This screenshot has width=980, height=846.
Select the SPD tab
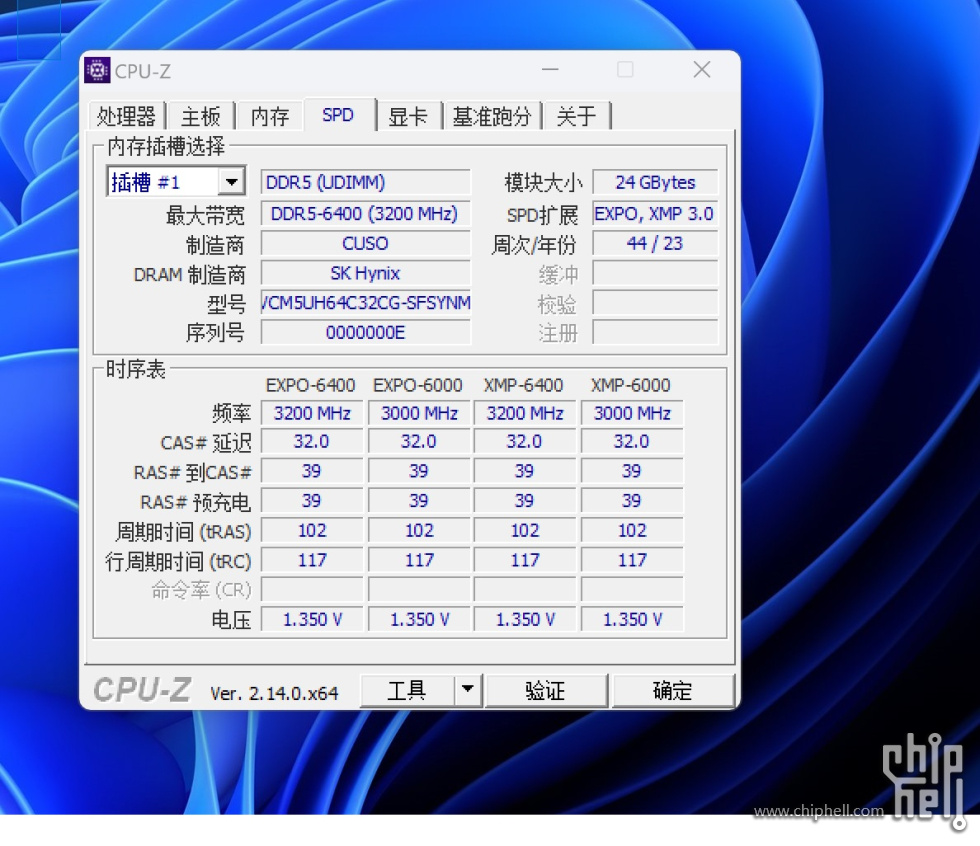point(338,115)
